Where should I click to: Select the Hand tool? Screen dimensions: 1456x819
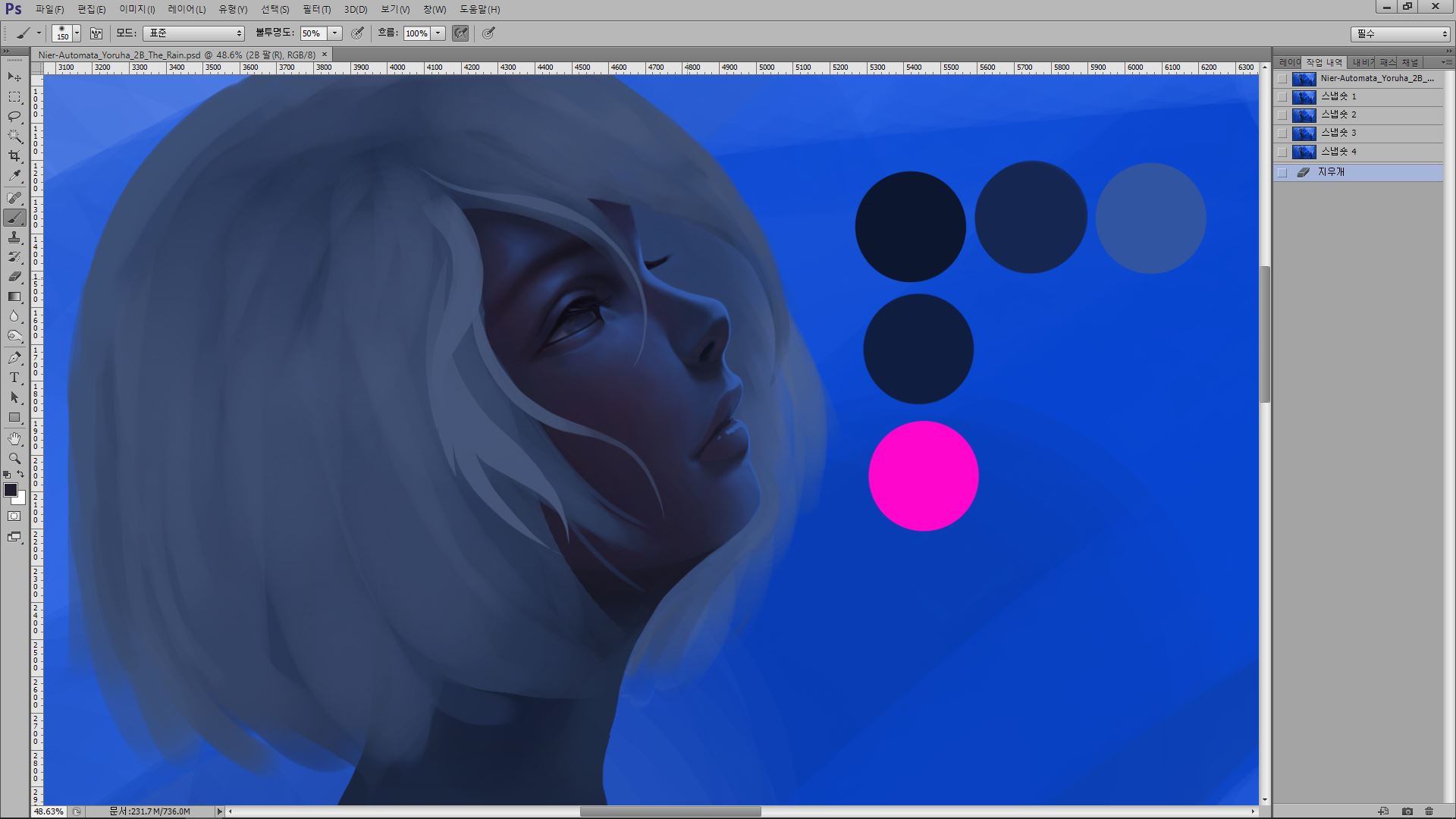point(14,439)
